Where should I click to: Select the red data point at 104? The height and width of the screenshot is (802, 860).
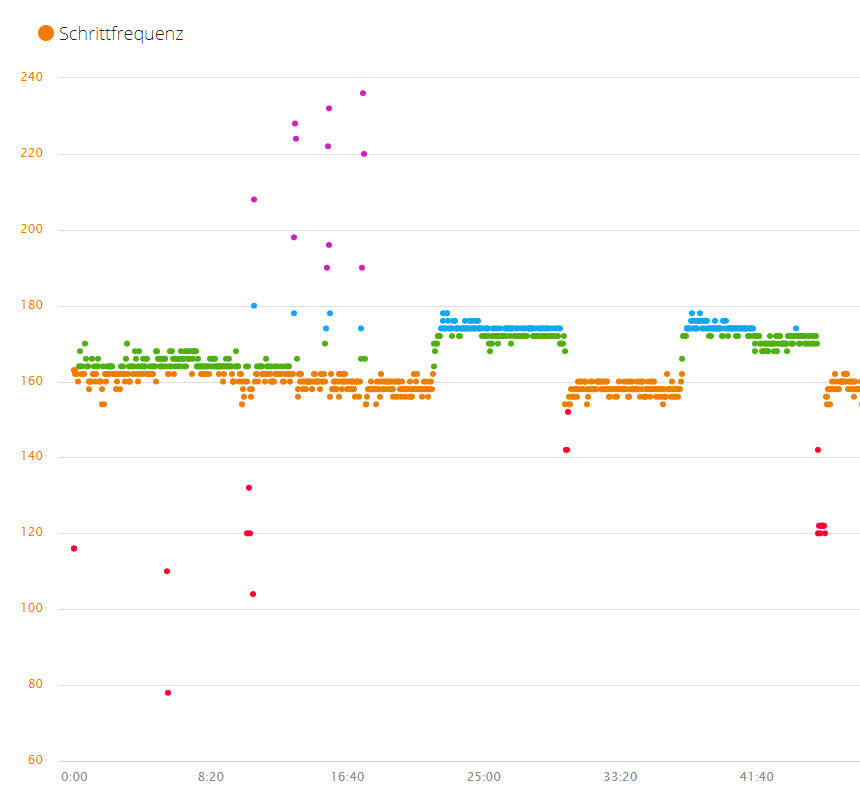pyautogui.click(x=253, y=594)
